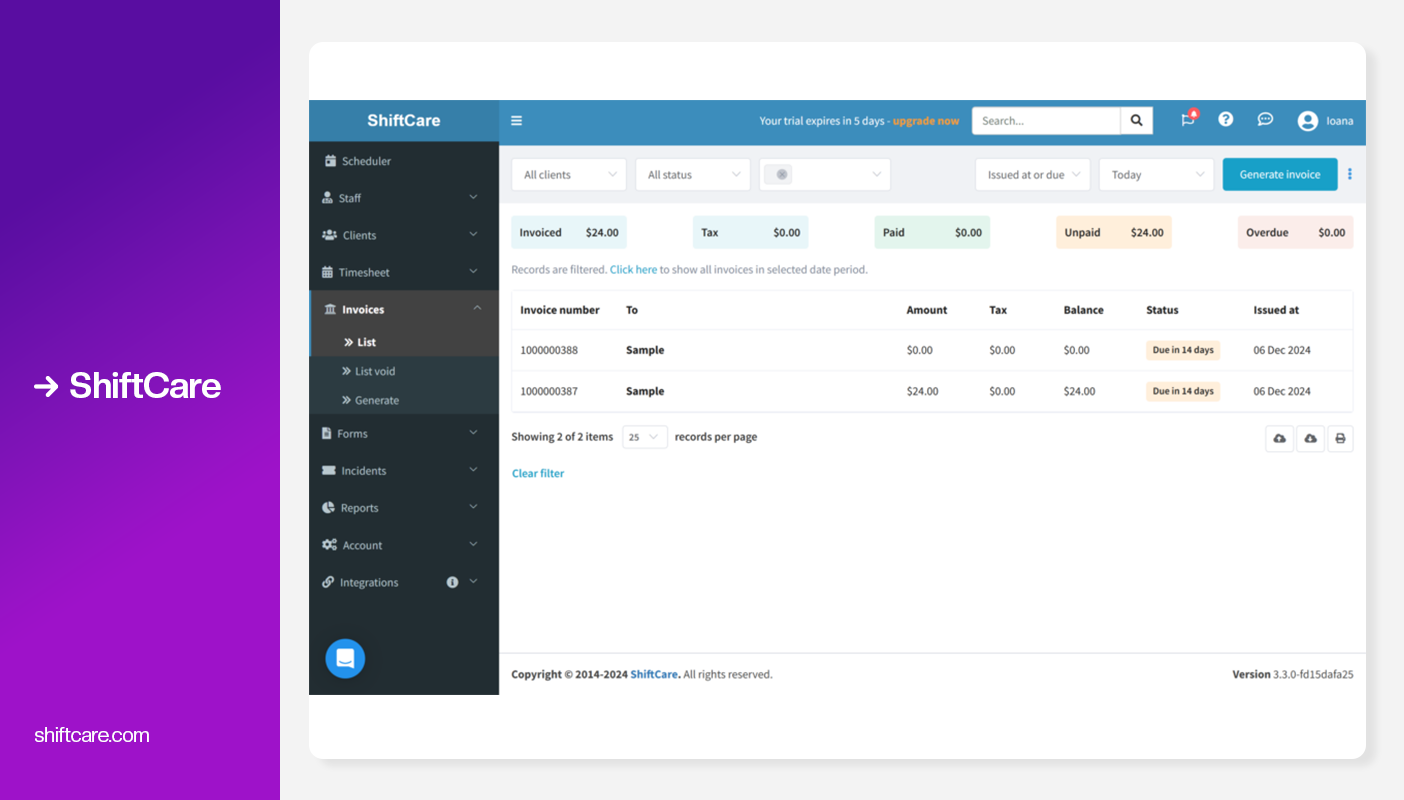Click the upgrade now link
This screenshot has width=1404, height=800.
[x=926, y=121]
